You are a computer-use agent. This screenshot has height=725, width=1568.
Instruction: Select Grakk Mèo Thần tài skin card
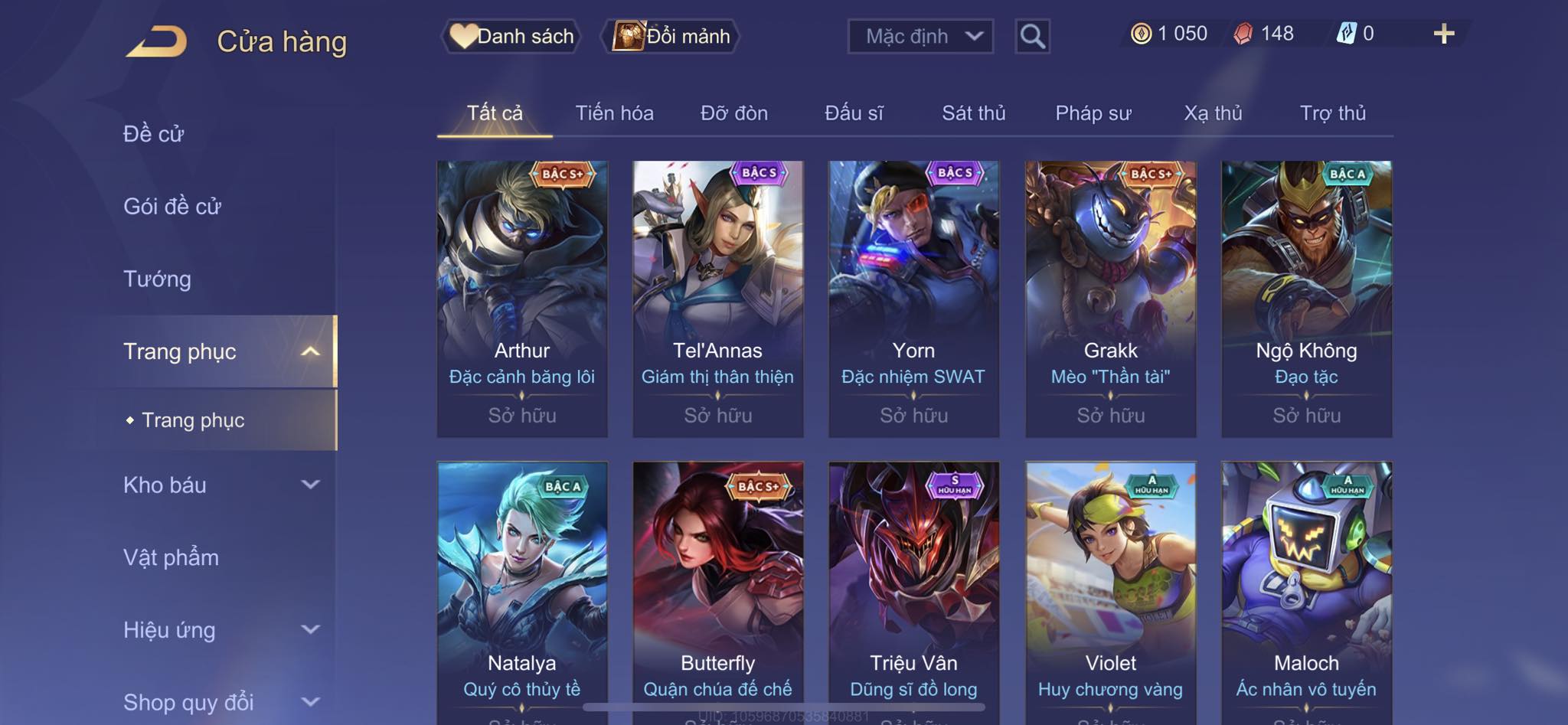click(1110, 299)
